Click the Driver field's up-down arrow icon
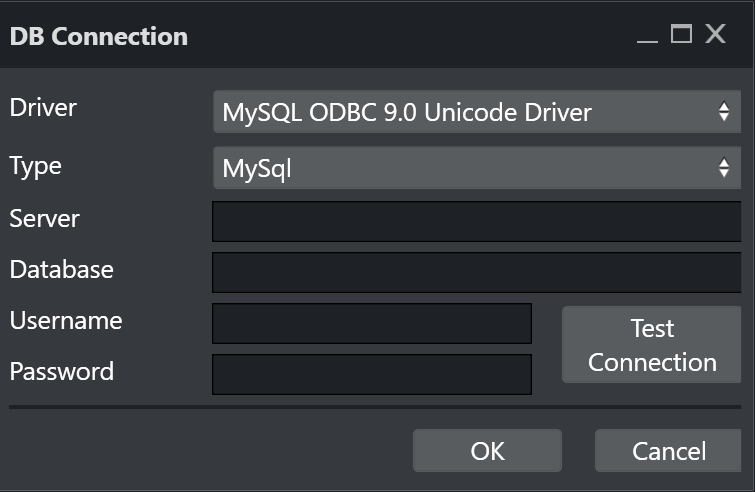Viewport: 756px width, 492px height. click(724, 113)
